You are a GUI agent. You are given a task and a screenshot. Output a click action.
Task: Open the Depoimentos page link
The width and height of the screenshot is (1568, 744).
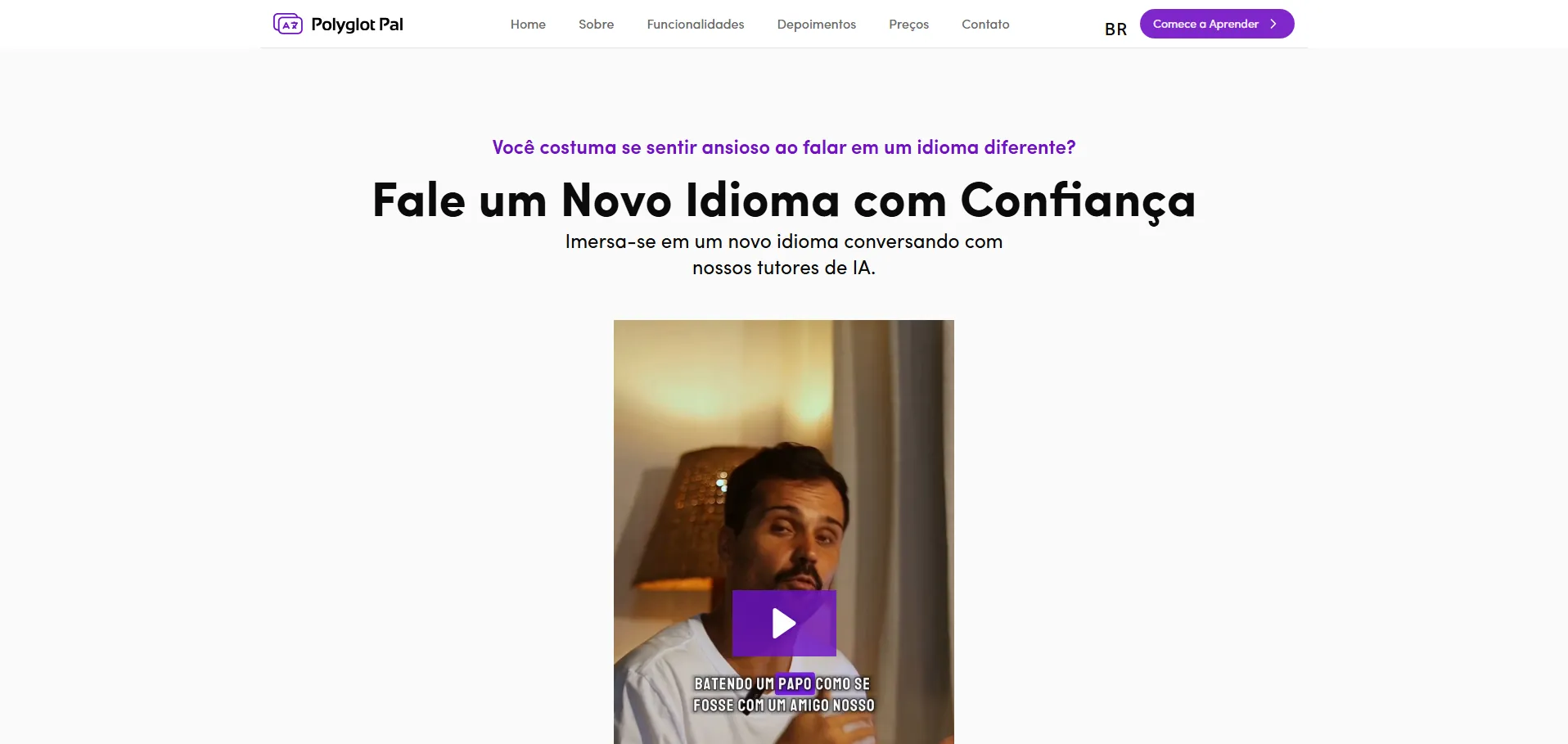click(817, 25)
